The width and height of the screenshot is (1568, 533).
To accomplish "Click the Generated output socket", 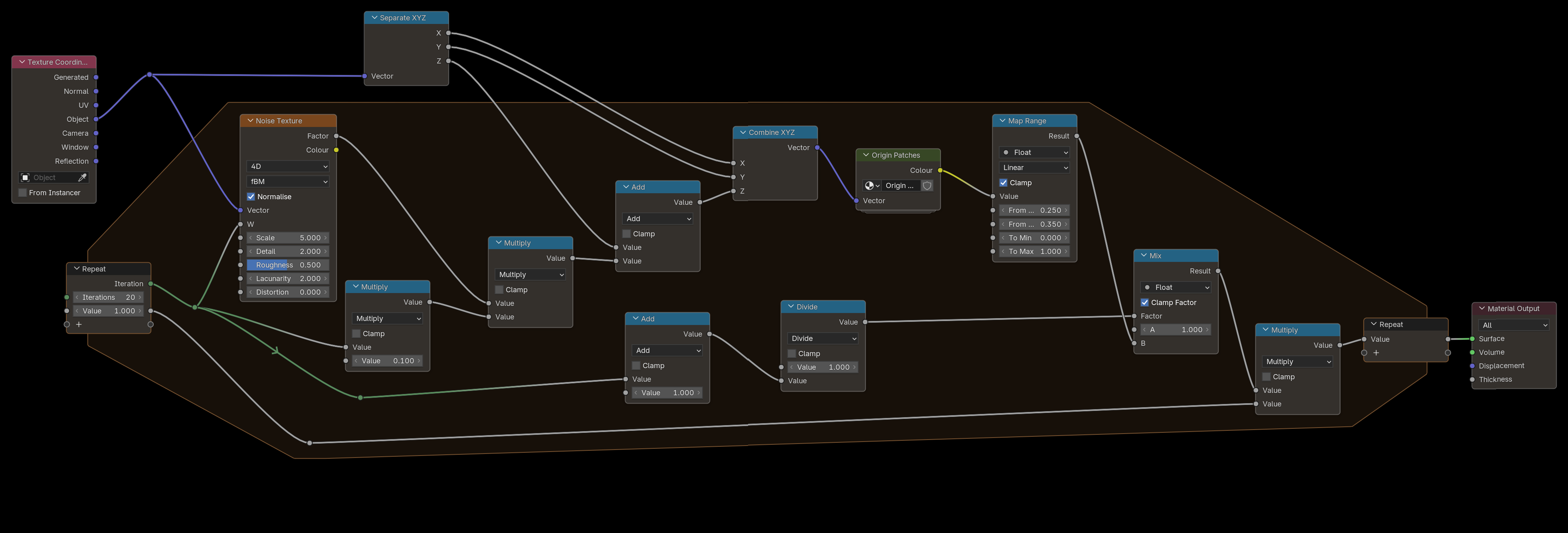I will point(96,77).
